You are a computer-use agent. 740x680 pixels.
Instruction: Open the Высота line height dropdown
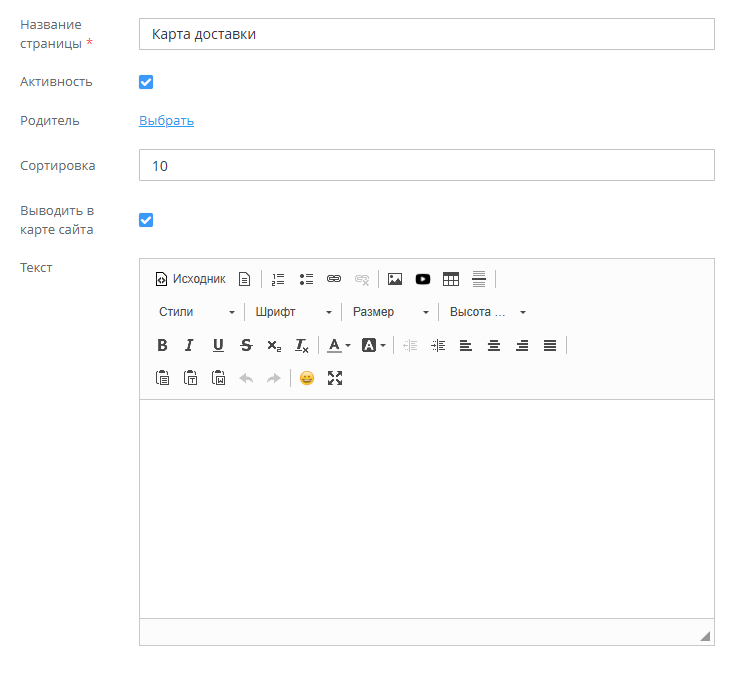487,312
